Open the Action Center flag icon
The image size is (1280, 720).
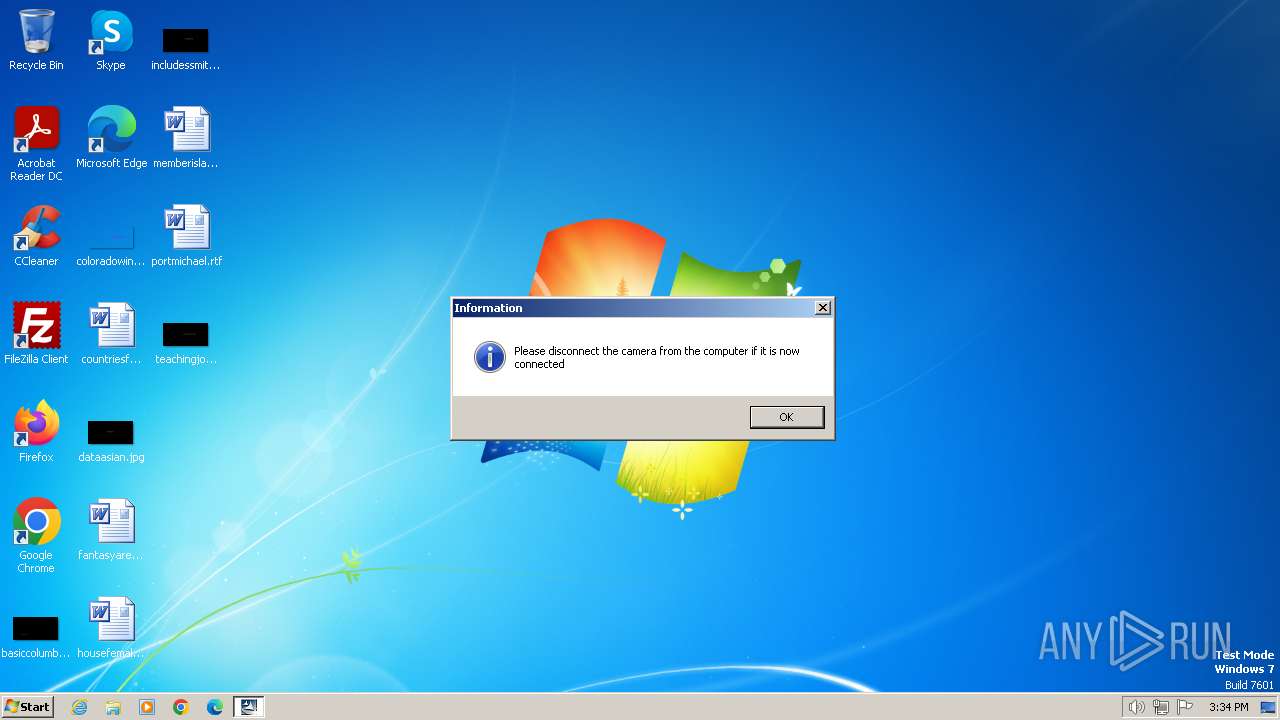click(1186, 707)
